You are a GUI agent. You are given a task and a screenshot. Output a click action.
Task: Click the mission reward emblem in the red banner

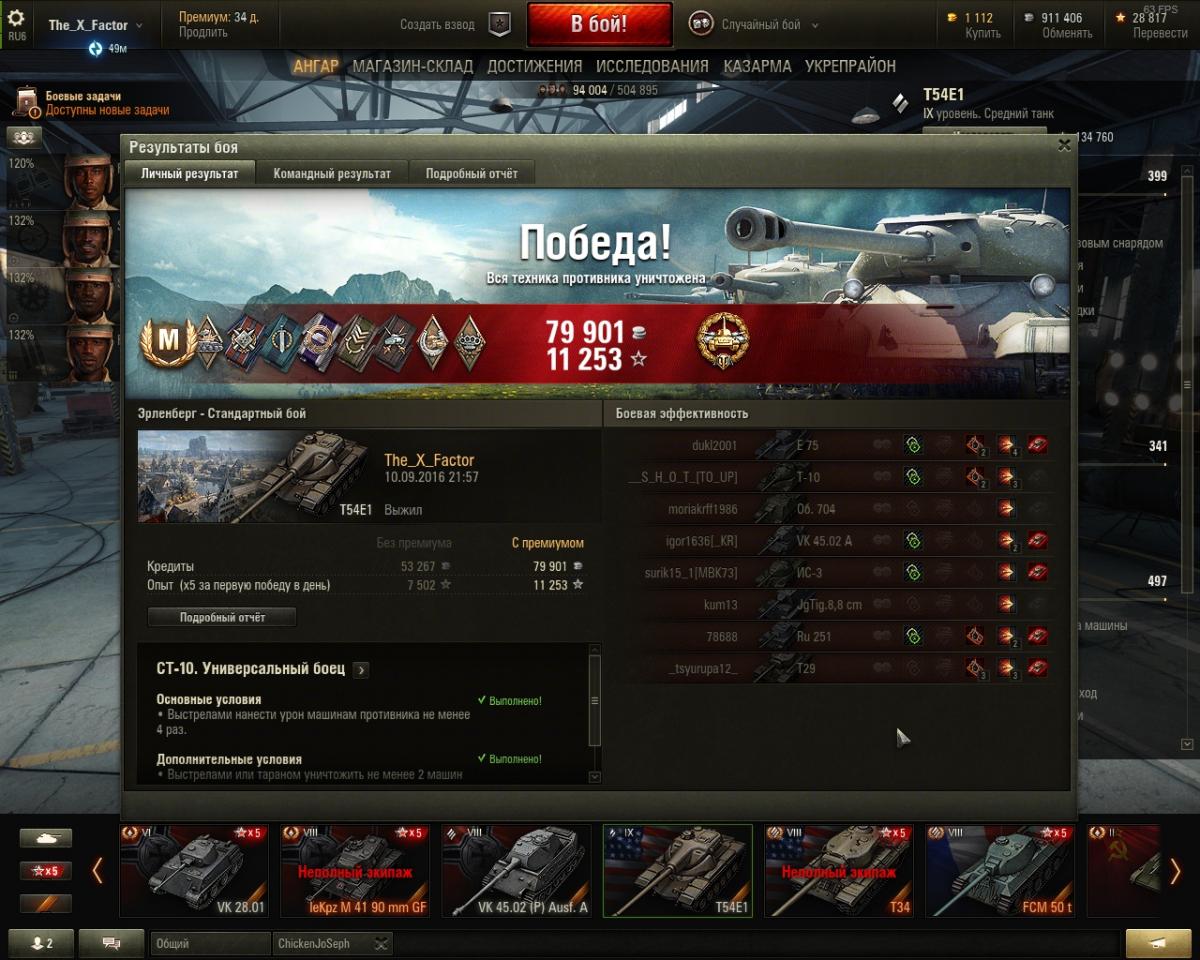tap(722, 341)
